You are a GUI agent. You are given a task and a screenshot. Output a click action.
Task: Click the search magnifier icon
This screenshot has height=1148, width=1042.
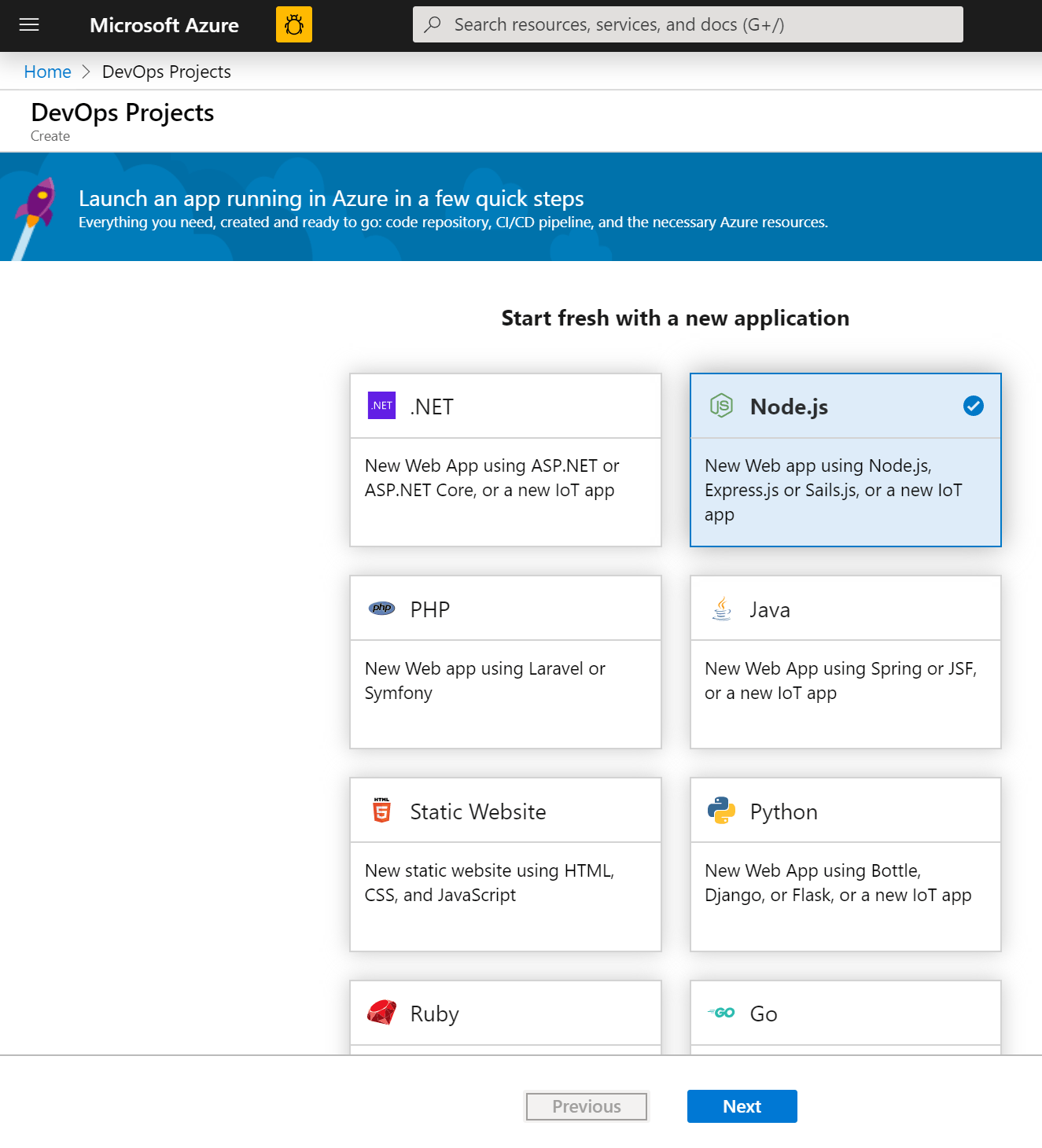tap(431, 24)
